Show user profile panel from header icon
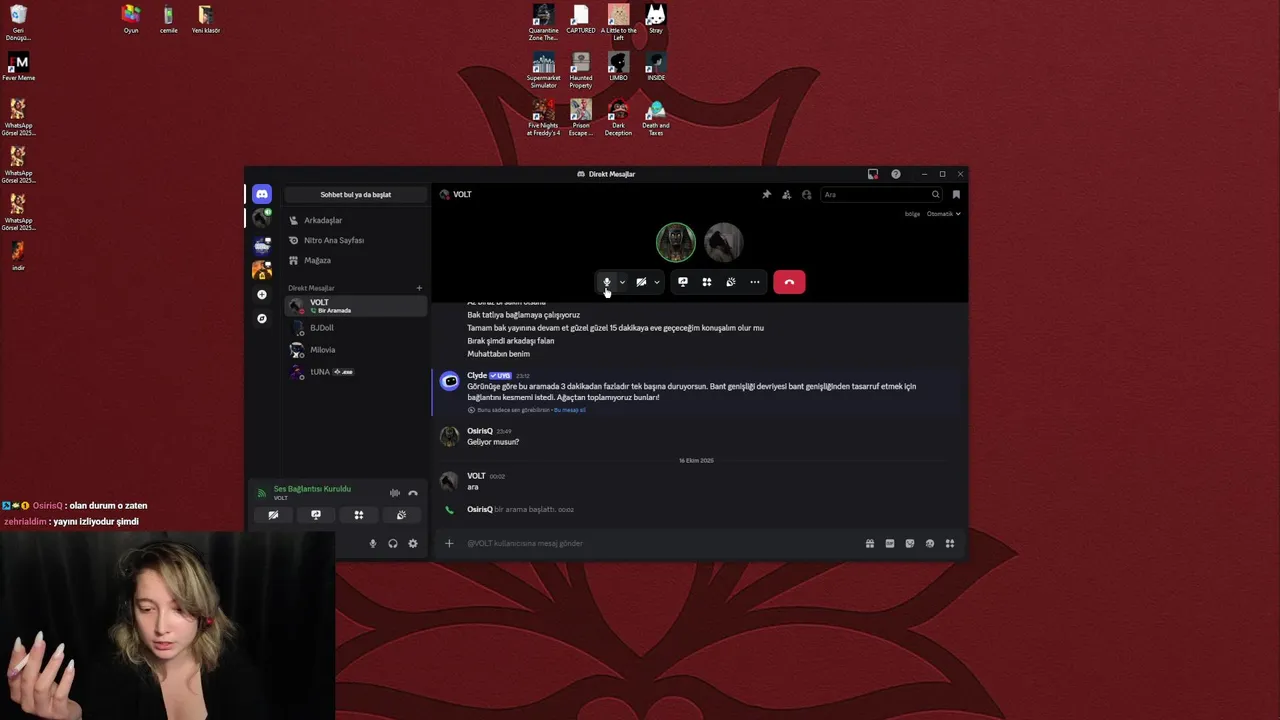 pos(807,195)
